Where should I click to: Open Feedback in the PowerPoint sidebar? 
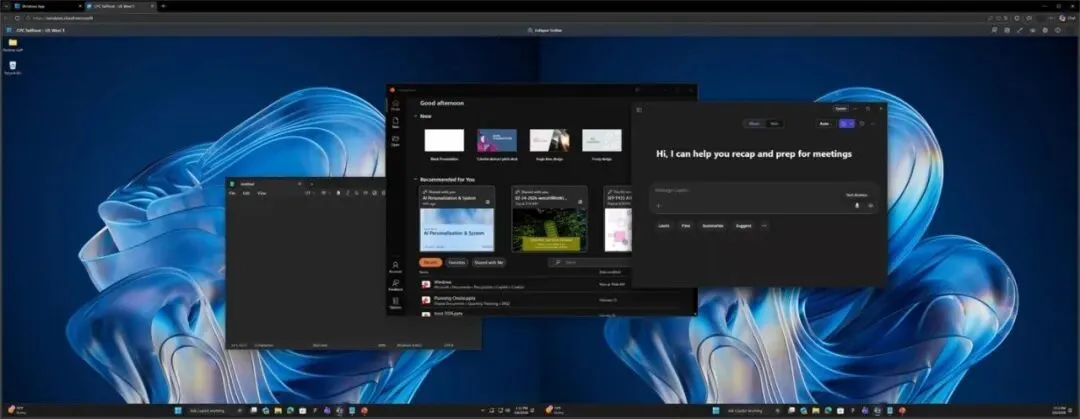[x=395, y=285]
